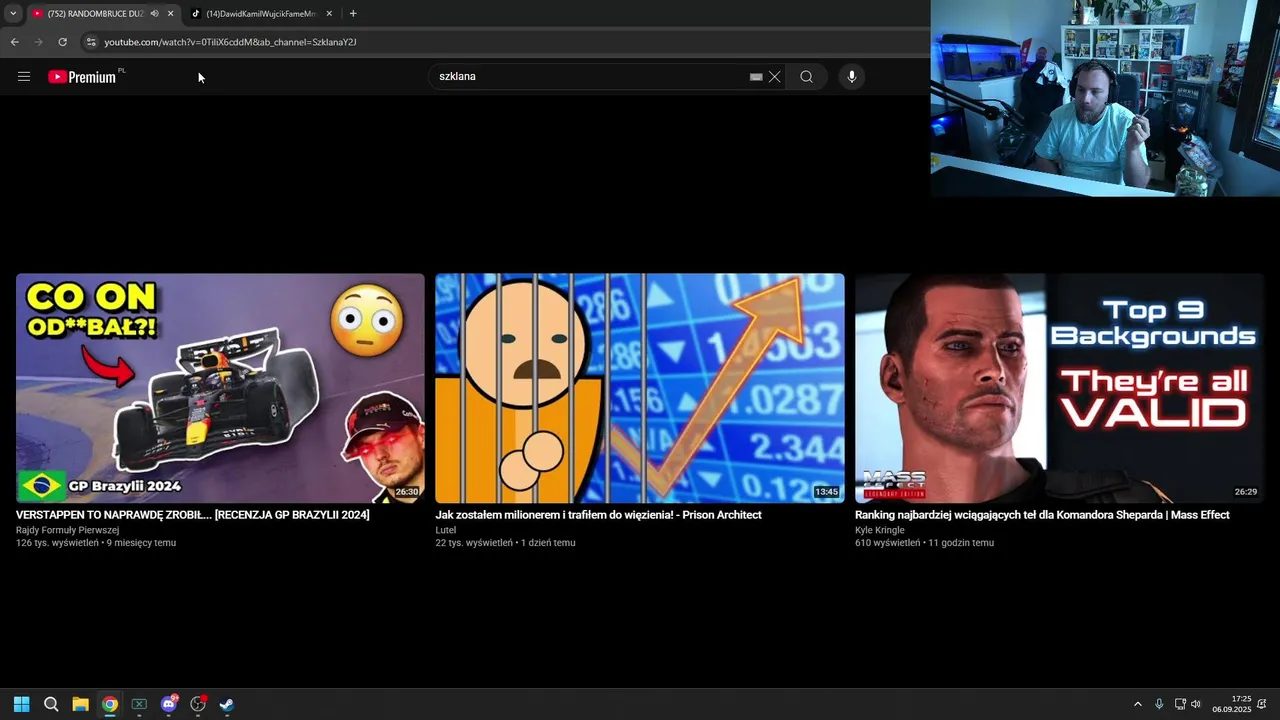Screen dimensions: 1280x720
Task: Open the clock showing 17:25
Action: (x=1232, y=704)
